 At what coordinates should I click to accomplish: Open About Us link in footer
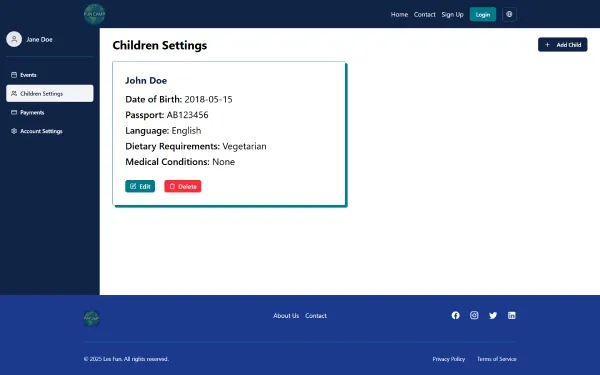pyautogui.click(x=286, y=316)
